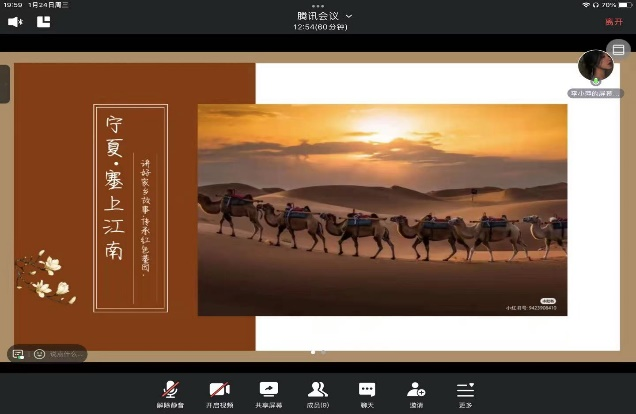Select the speaker's avatar thumbnail
This screenshot has height=414, width=636.
tap(595, 67)
